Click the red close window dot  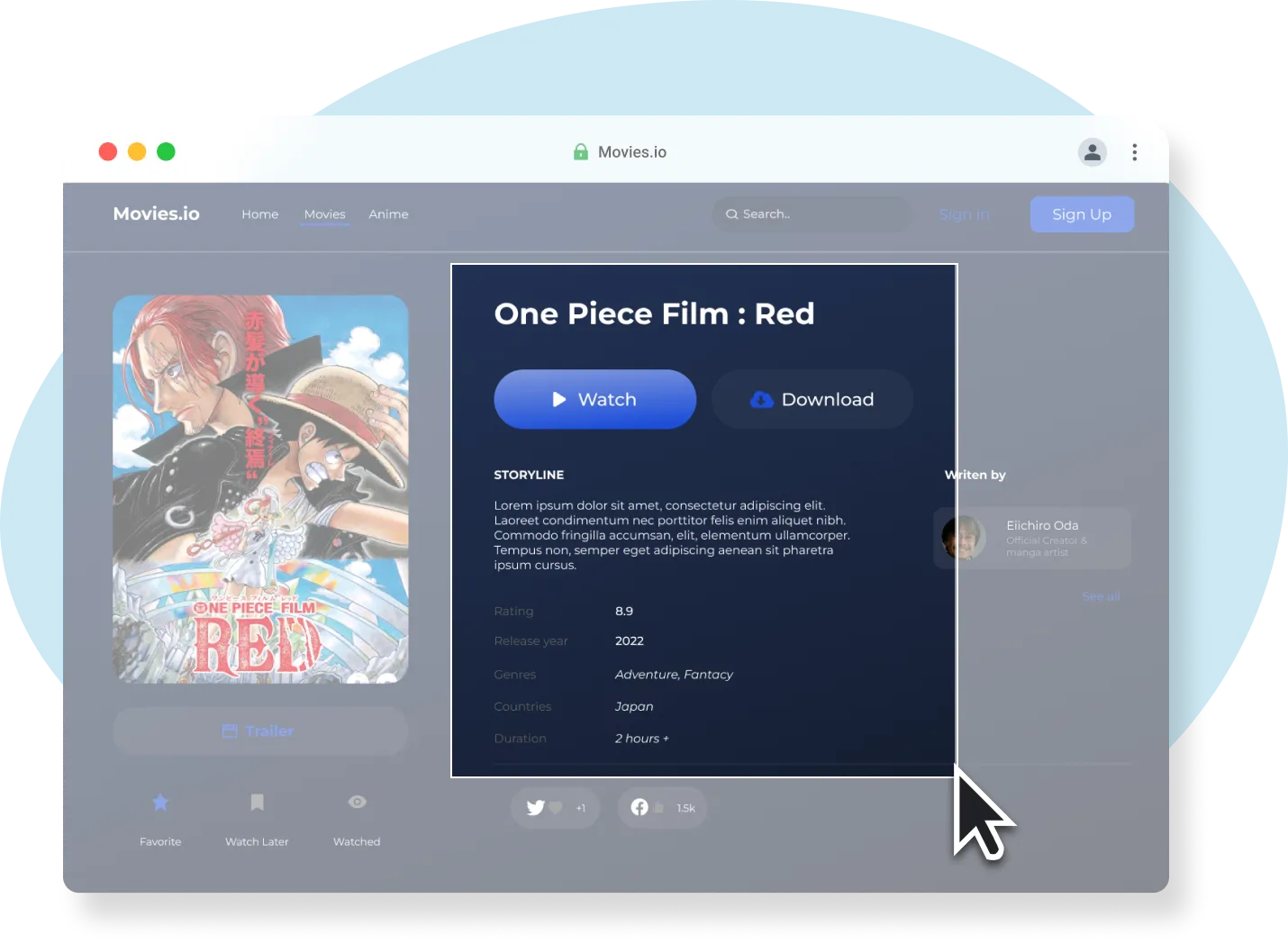pyautogui.click(x=108, y=151)
